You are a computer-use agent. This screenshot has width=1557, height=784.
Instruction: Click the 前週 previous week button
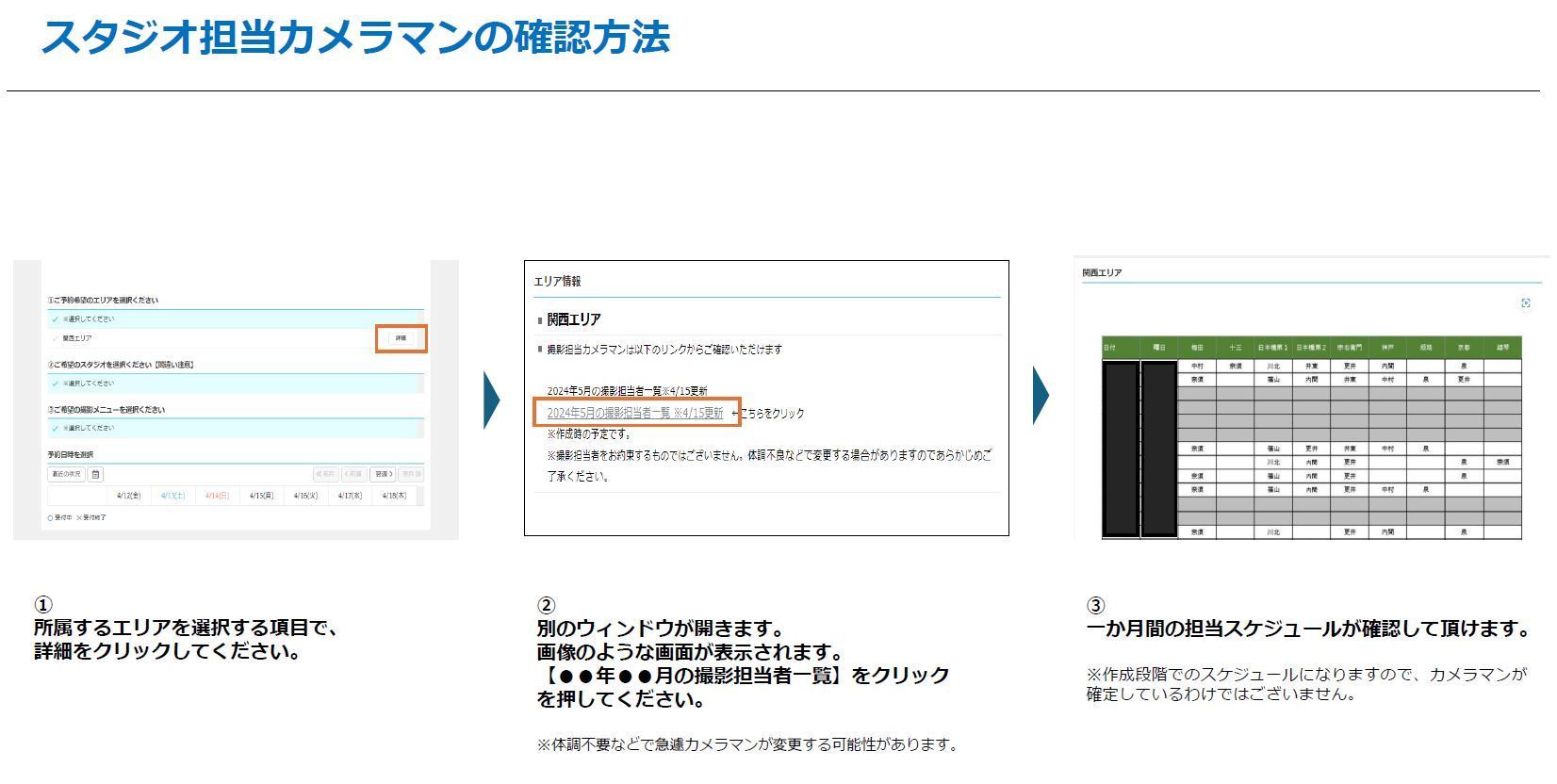coord(353,474)
